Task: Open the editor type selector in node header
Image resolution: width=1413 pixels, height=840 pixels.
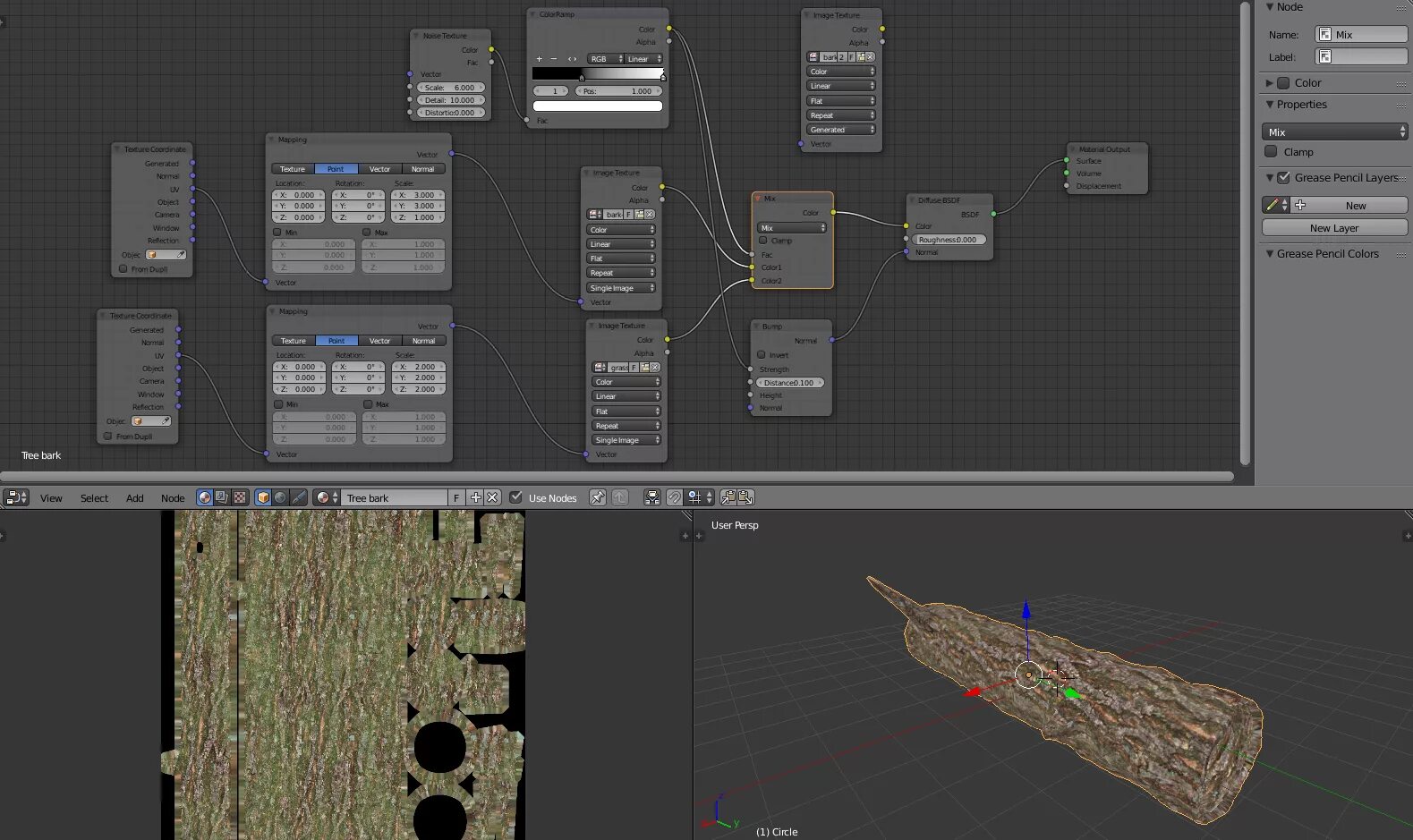Action: tap(16, 497)
